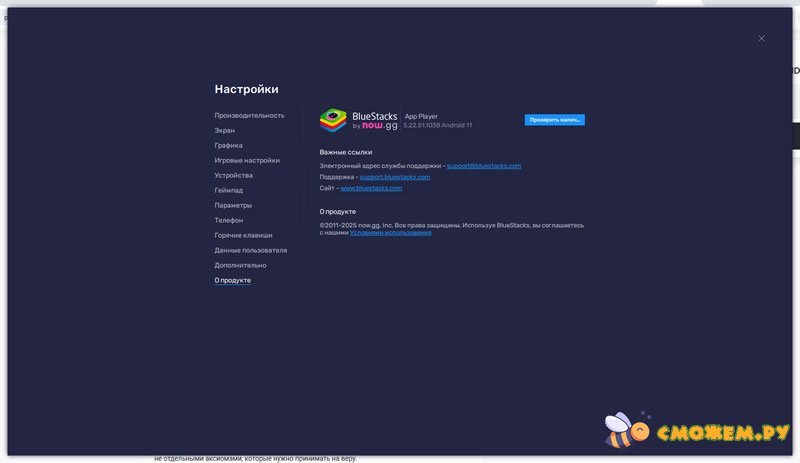Select Данные пользователя in the sidebar

click(250, 250)
